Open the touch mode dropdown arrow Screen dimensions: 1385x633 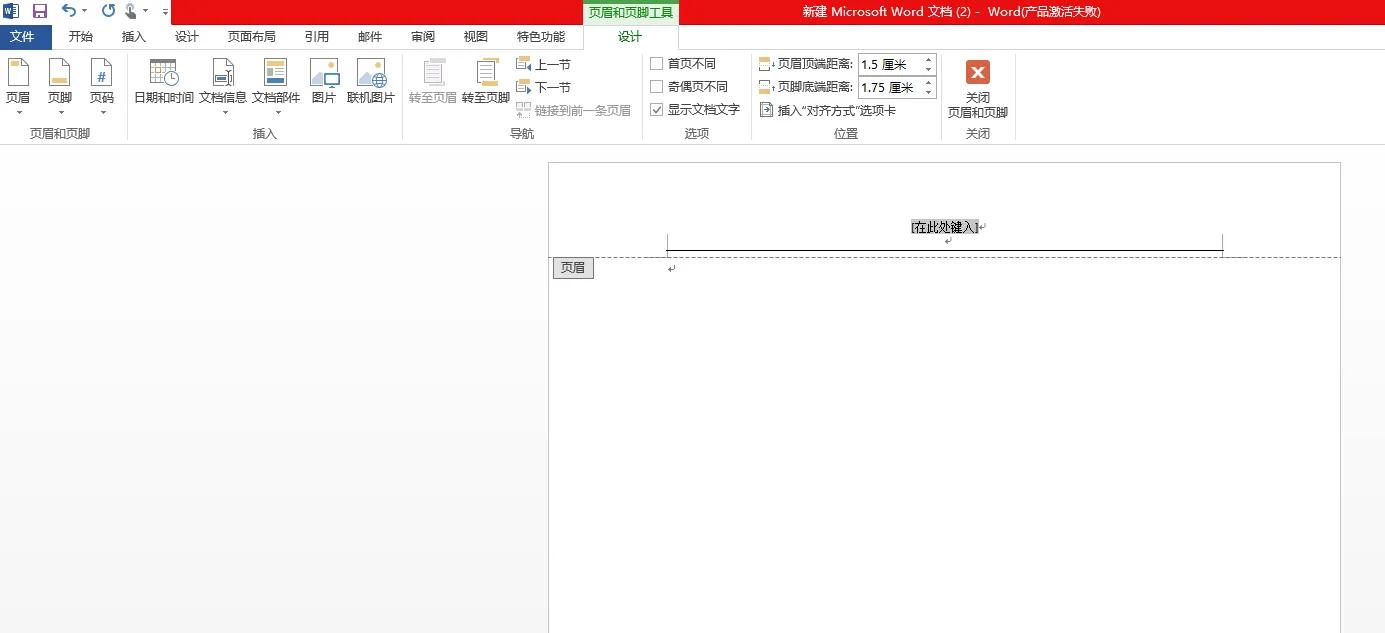[x=146, y=11]
